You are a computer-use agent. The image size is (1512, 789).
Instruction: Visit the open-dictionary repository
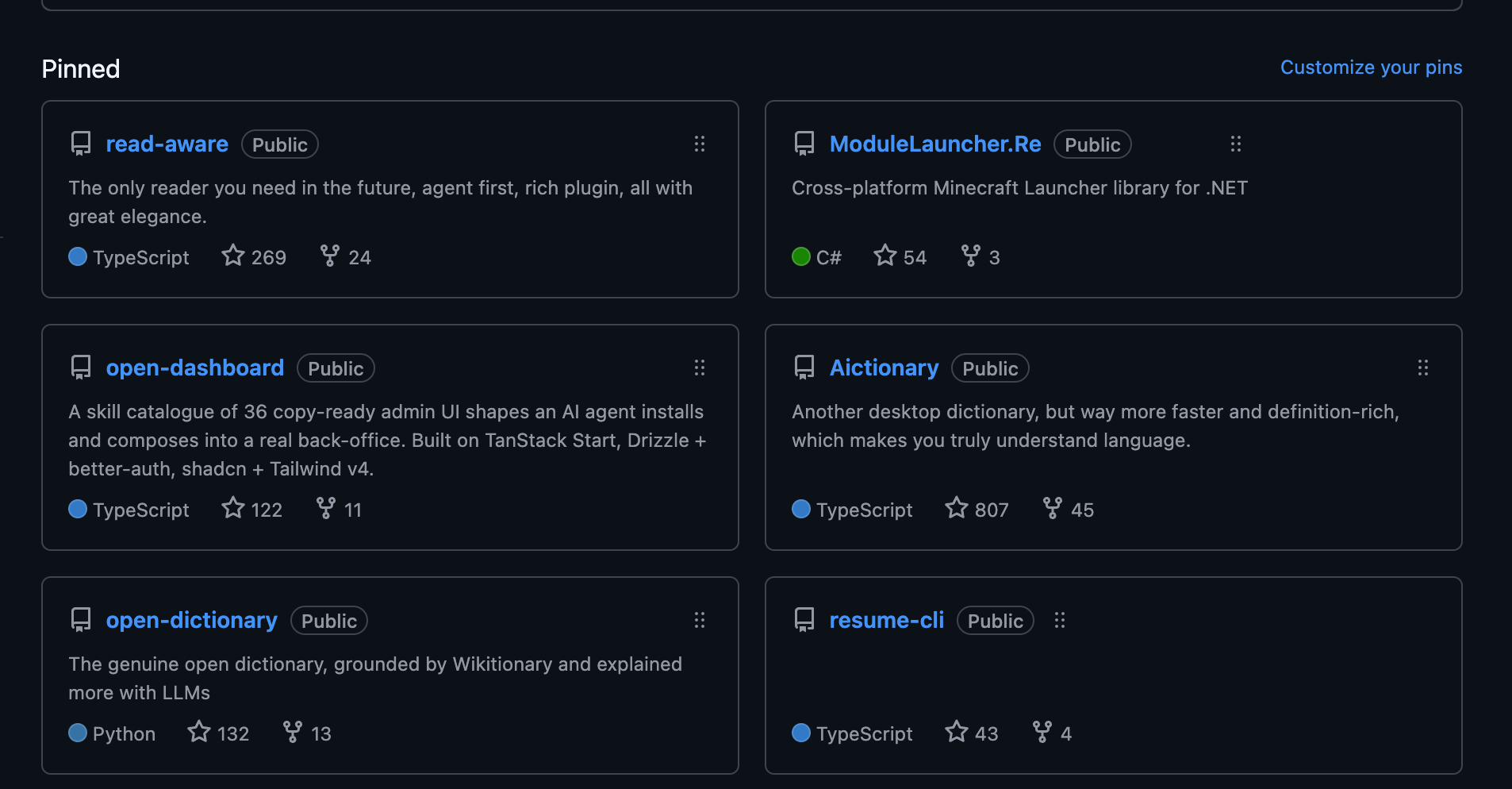191,620
